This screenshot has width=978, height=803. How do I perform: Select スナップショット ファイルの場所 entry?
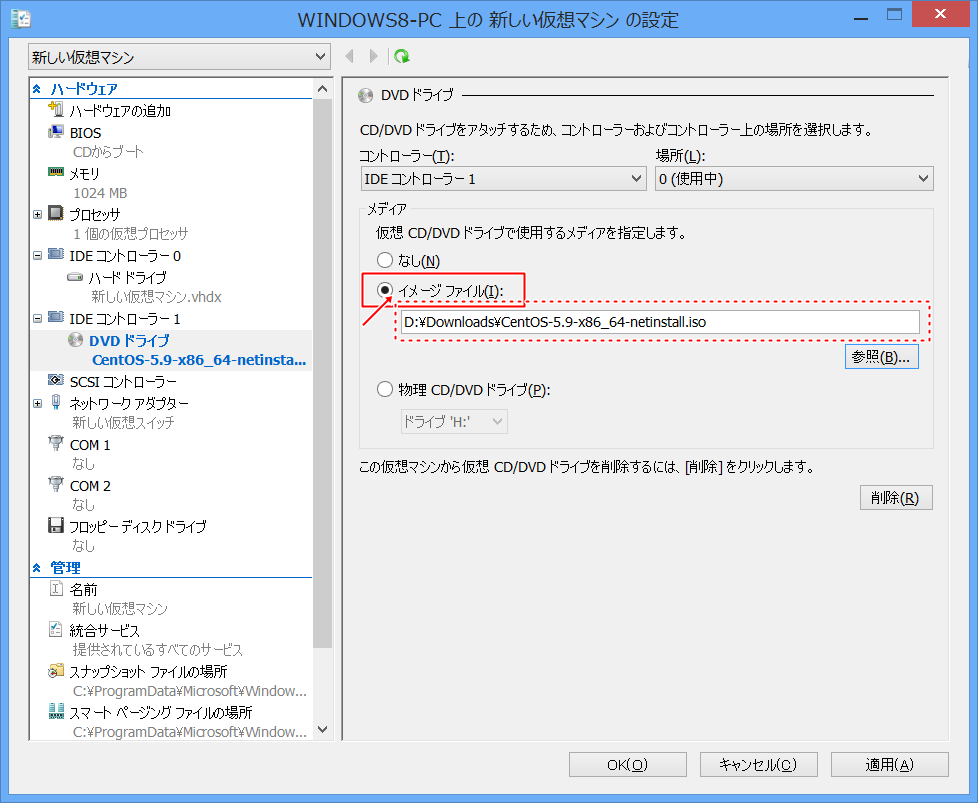(148, 672)
